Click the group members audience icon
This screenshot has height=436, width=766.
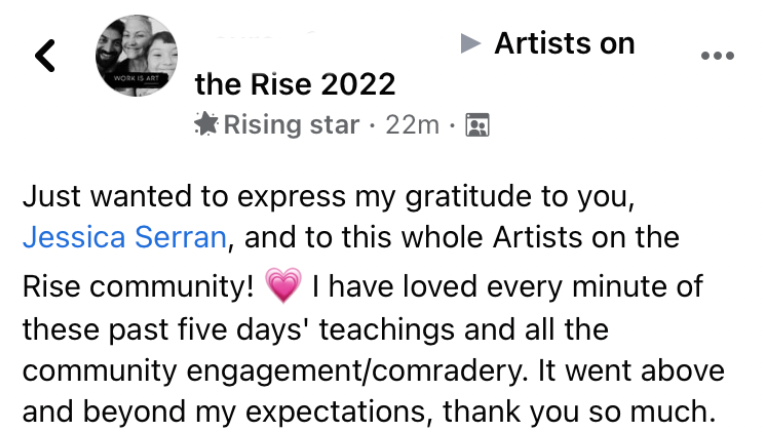coord(477,125)
